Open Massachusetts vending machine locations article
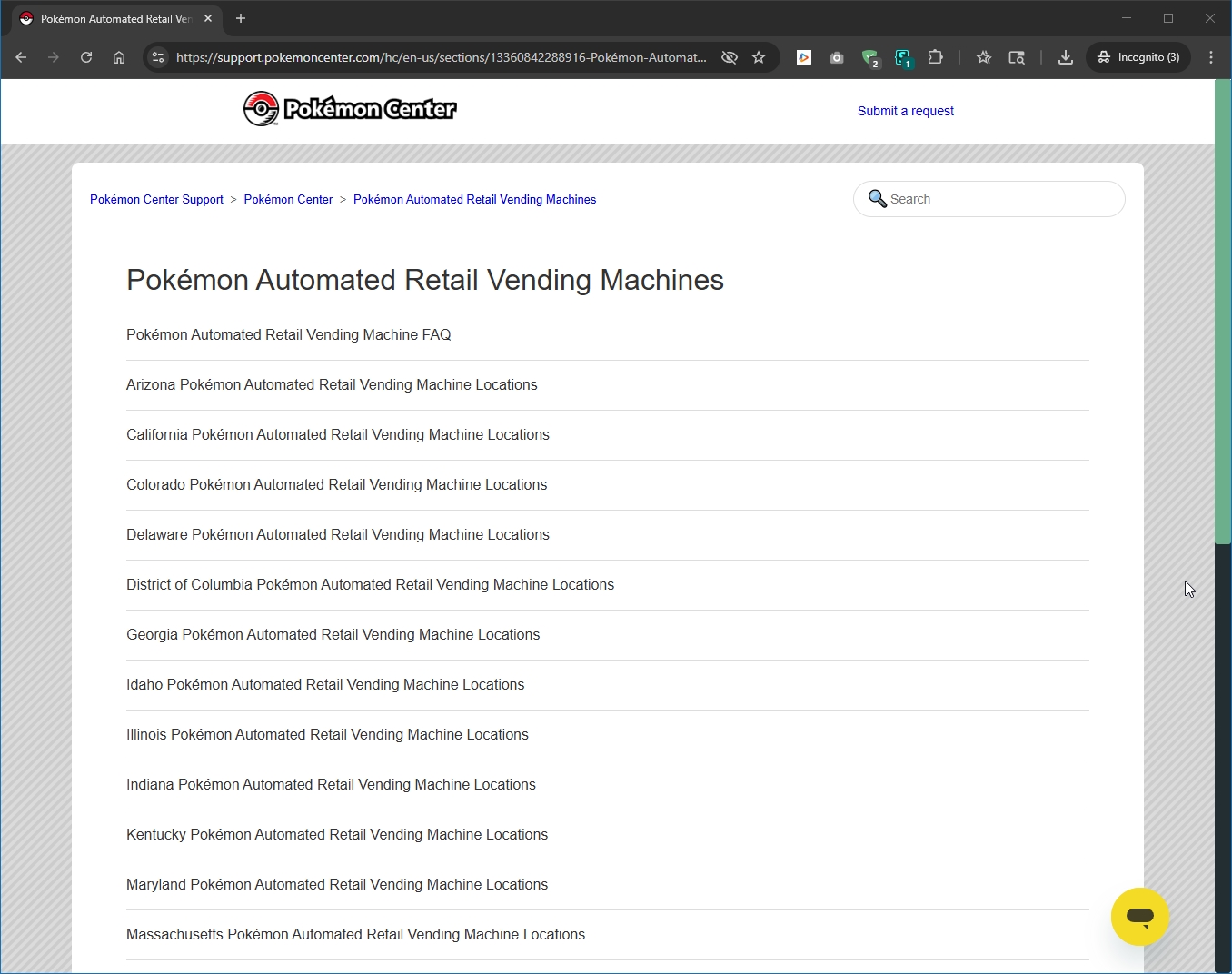Viewport: 1232px width, 974px height. pos(355,934)
